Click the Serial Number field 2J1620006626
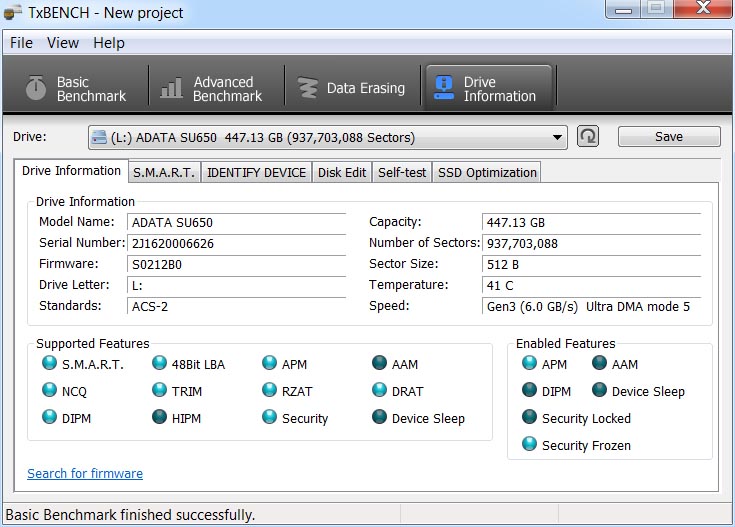This screenshot has height=527, width=735. [237, 243]
